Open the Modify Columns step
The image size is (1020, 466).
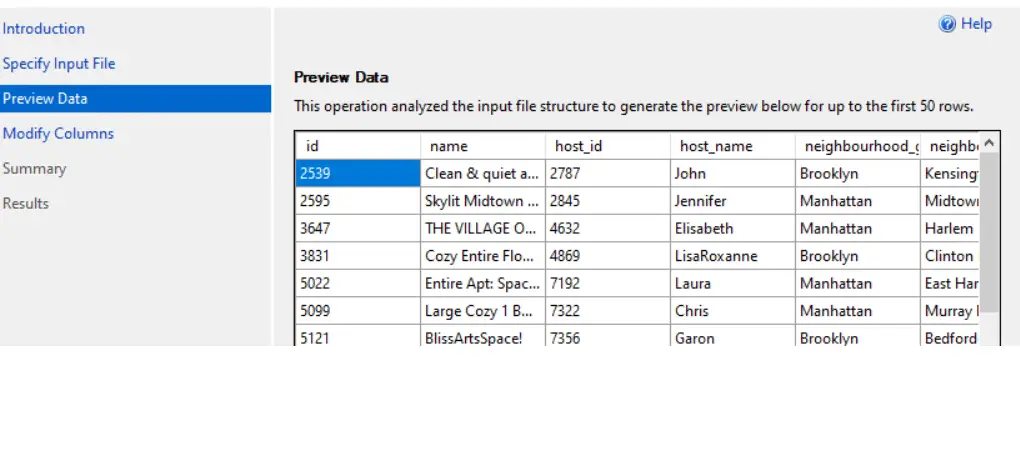click(59, 133)
